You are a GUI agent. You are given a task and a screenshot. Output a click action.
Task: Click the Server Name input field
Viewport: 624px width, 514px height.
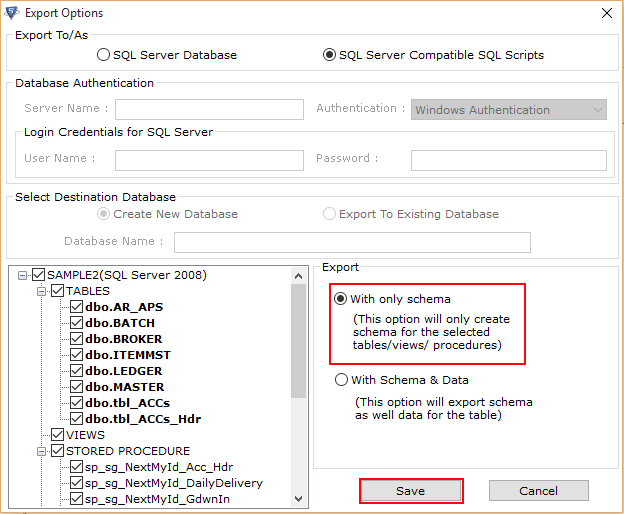click(209, 110)
